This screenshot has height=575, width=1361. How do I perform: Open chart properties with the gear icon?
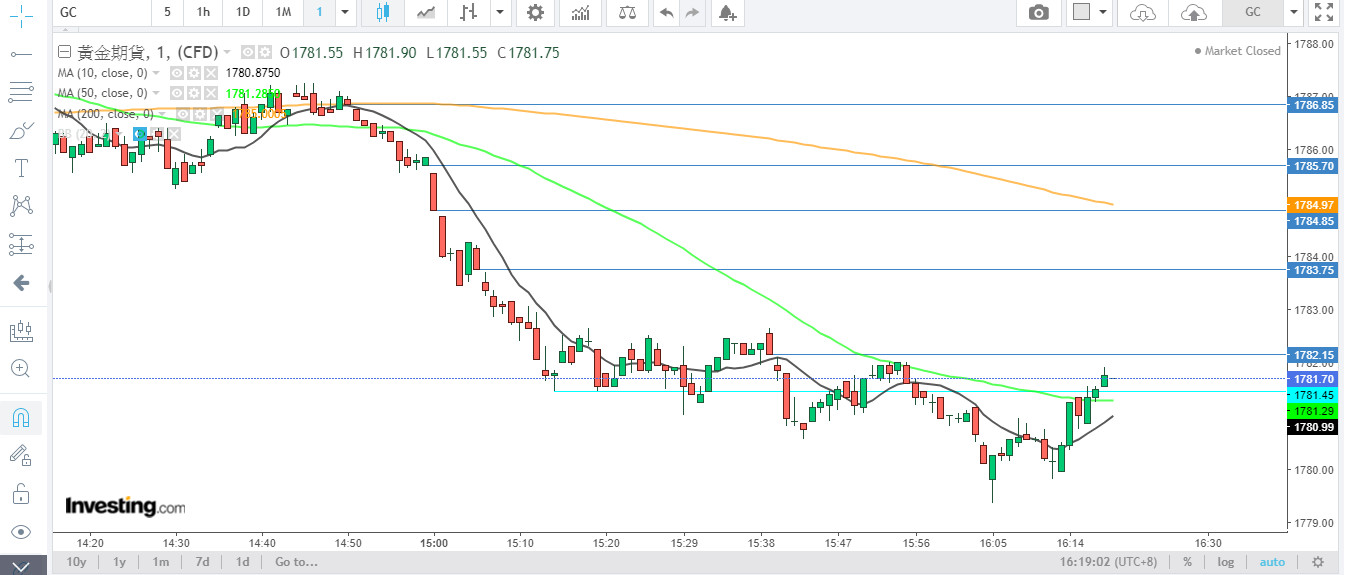[x=535, y=13]
